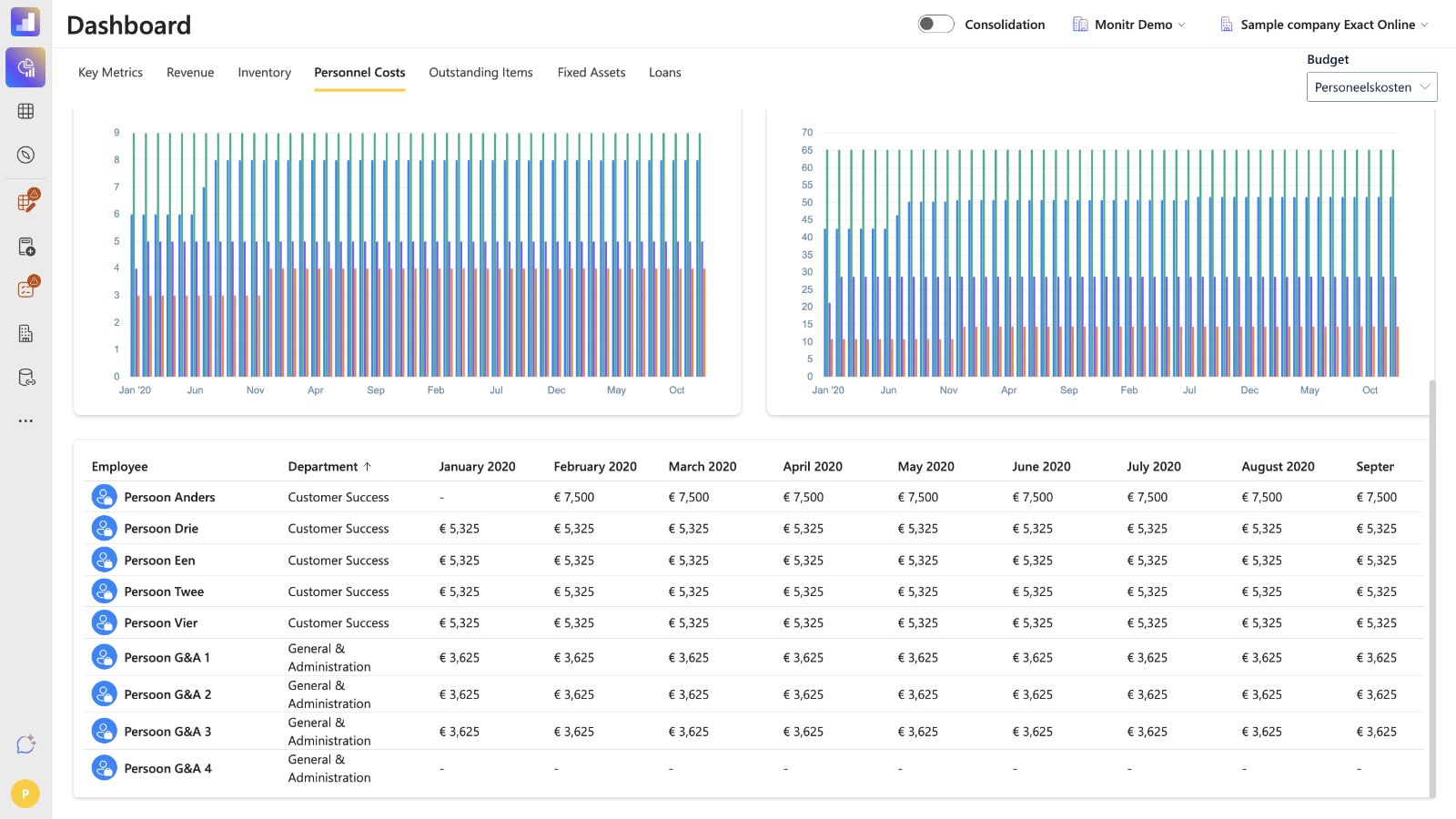Switch to the Fixed Assets tab
Screen dimensions: 1456x819
[x=591, y=73]
